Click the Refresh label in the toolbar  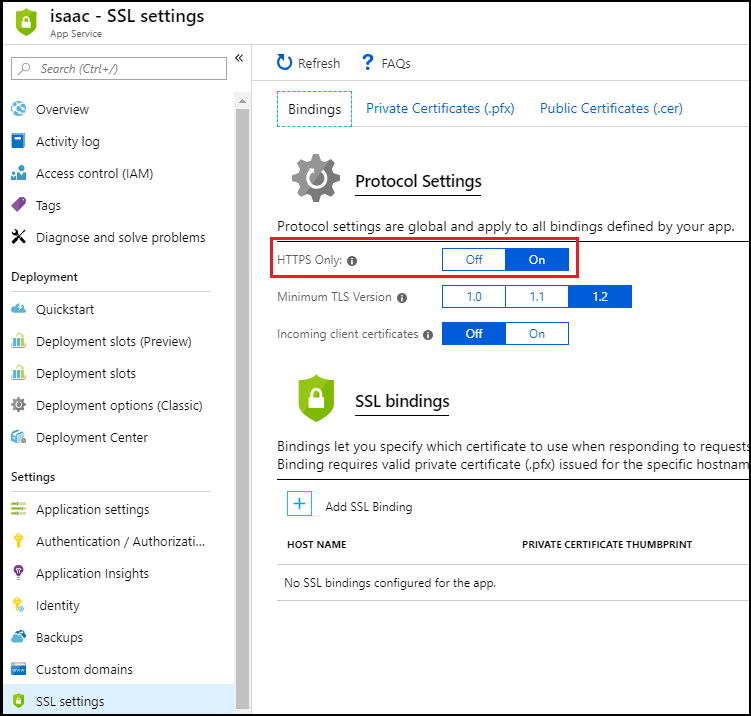click(319, 63)
